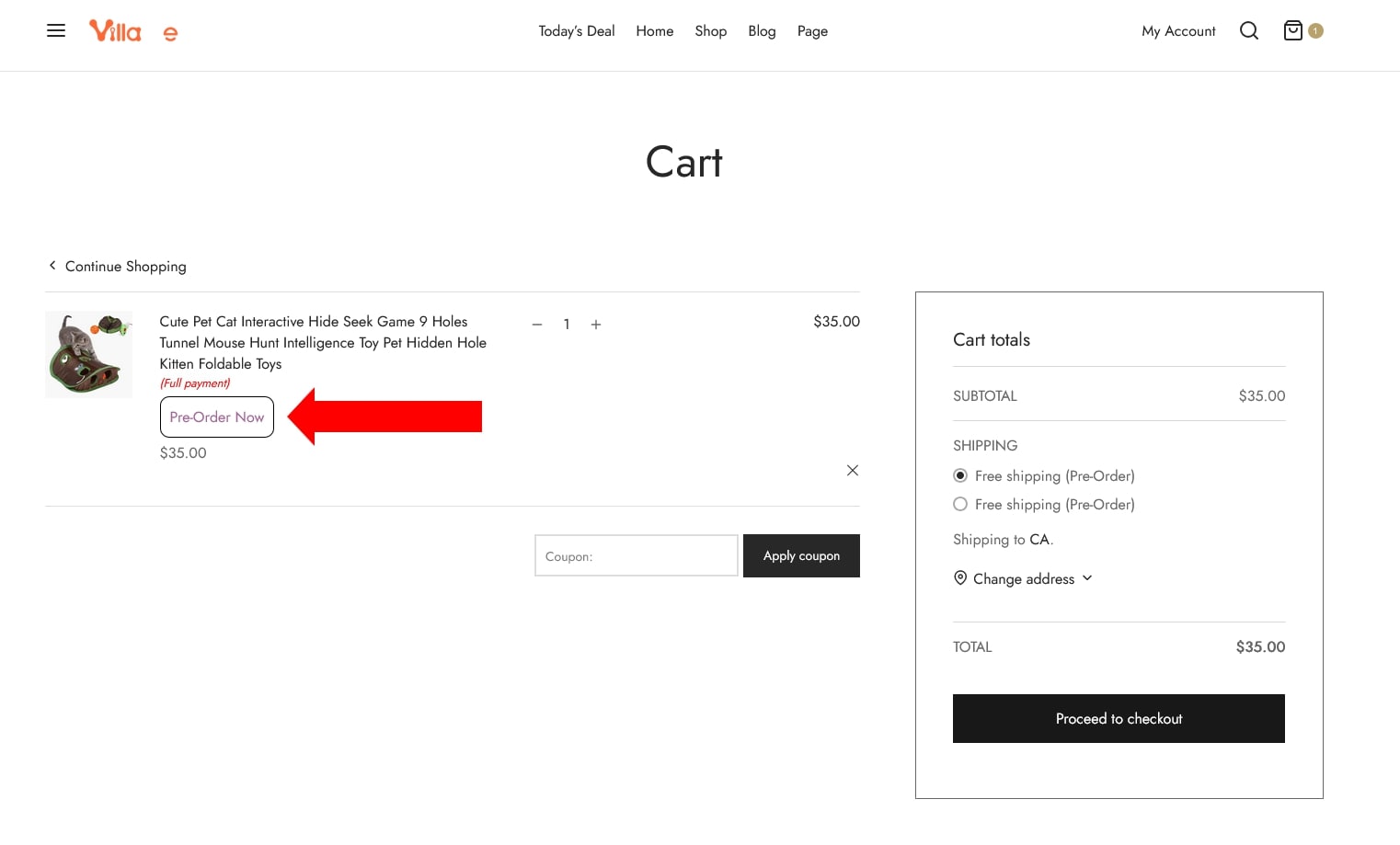
Task: Select first Free shipping (Pre-Order) option
Action: tap(960, 475)
